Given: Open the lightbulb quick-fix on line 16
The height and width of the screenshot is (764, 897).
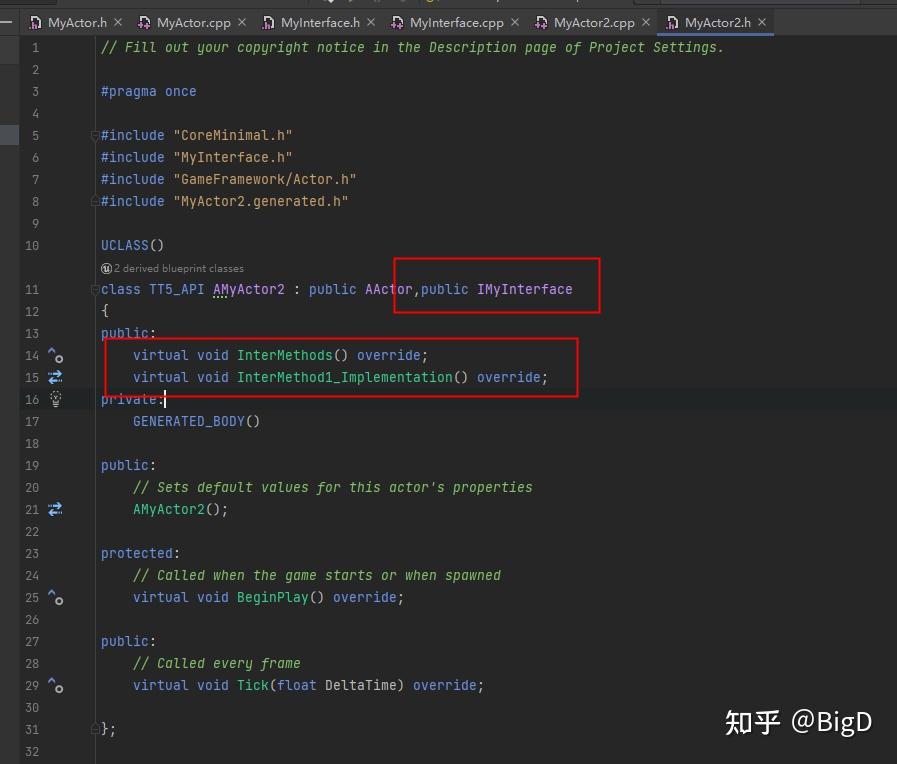Looking at the screenshot, I should pyautogui.click(x=55, y=399).
